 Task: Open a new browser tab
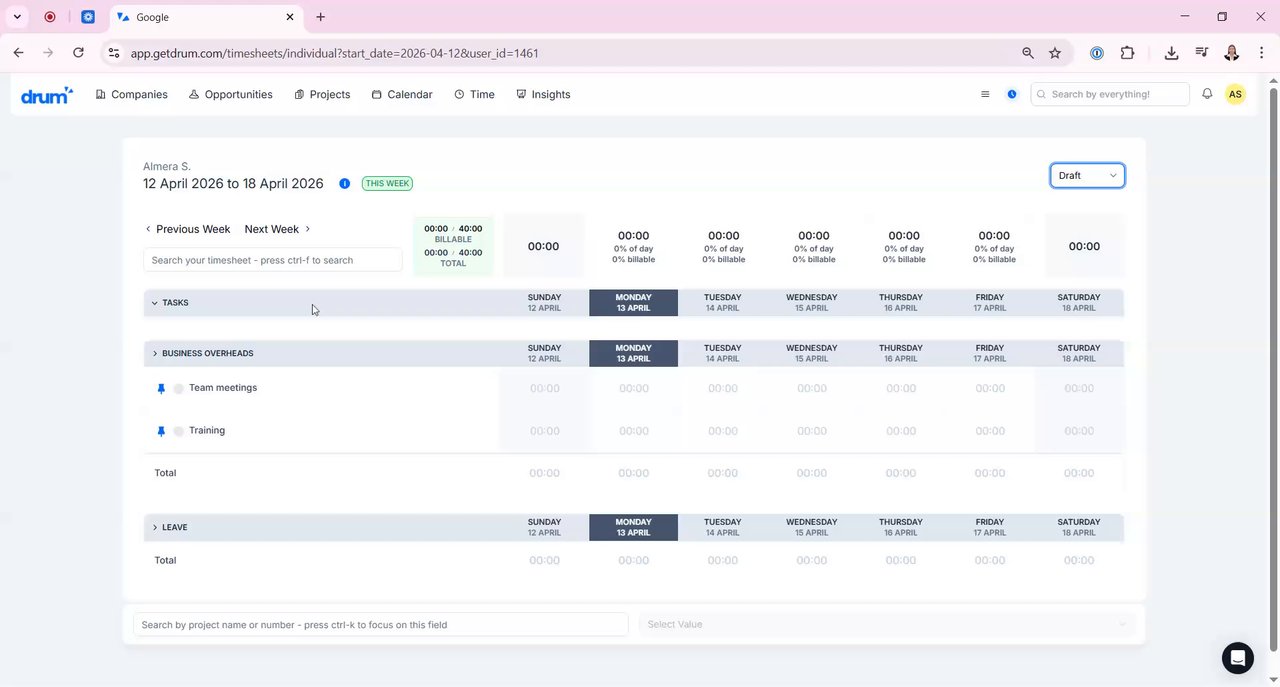point(320,17)
